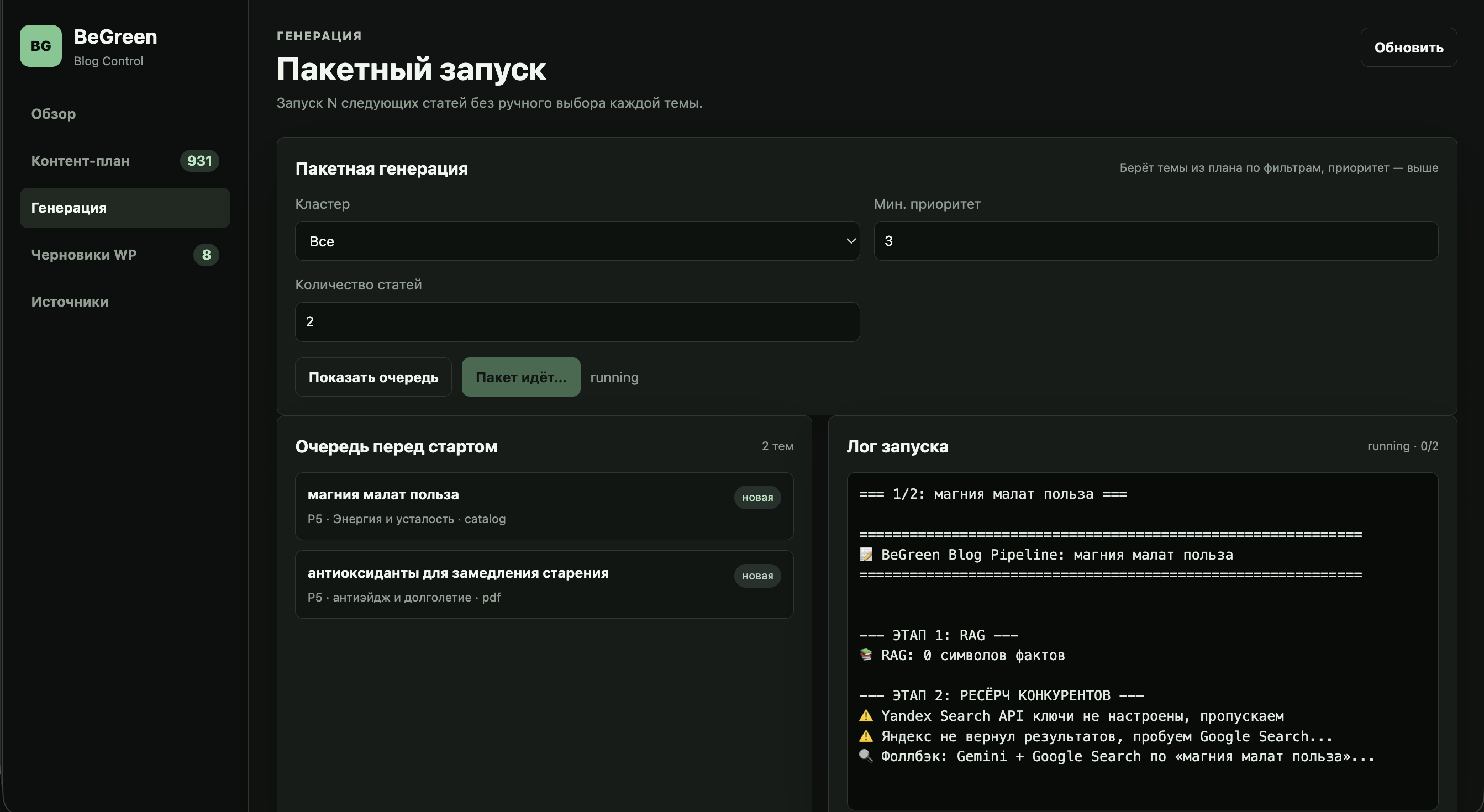Screen dimensions: 1484x812
Task: Focus the Количество статей input field
Action: click(577, 322)
